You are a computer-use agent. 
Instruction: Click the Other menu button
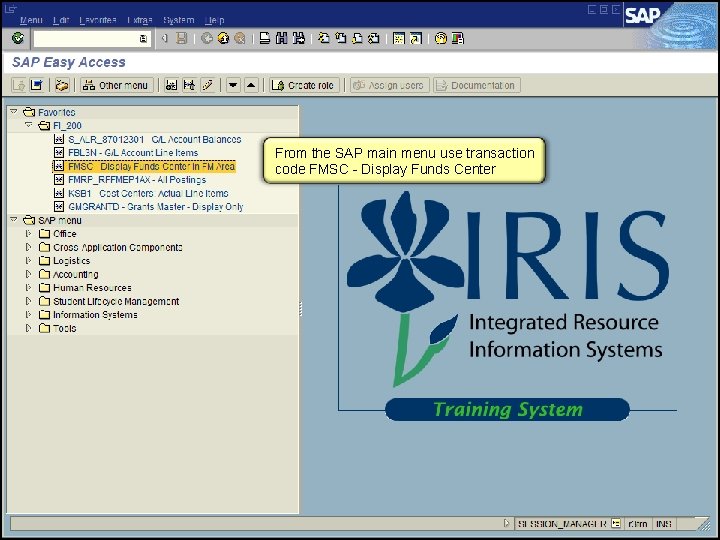[x=117, y=85]
